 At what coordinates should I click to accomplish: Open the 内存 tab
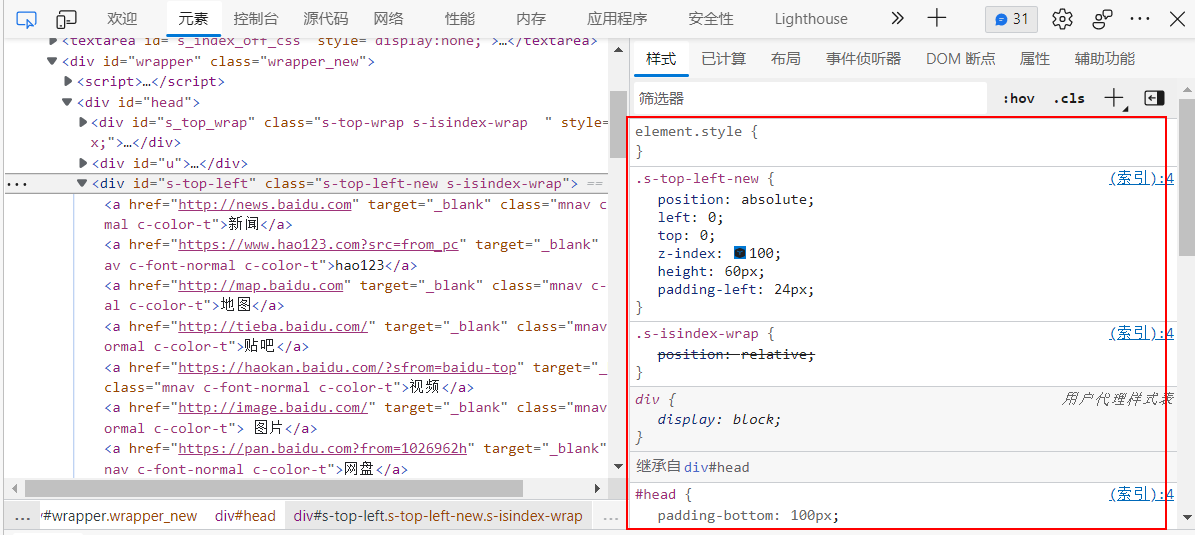530,19
